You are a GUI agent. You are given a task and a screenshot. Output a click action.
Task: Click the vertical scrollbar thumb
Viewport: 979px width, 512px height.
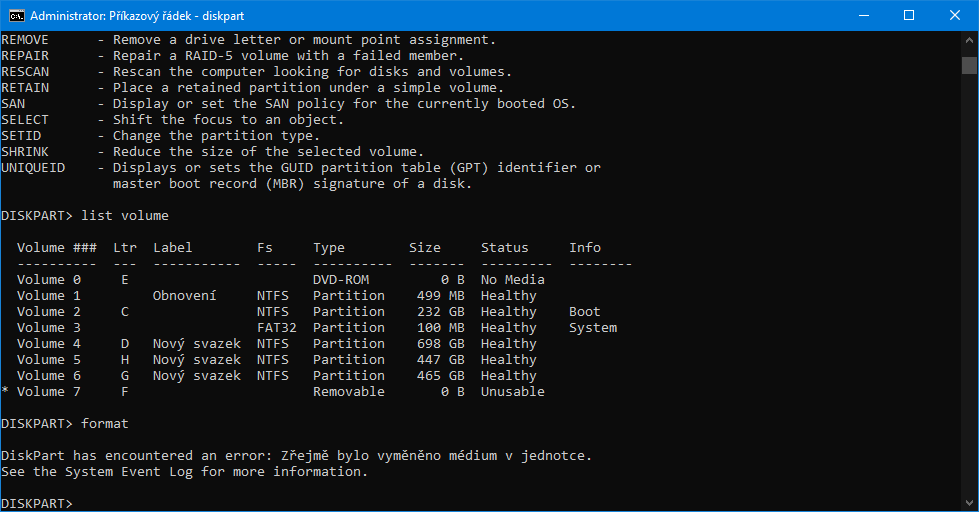click(969, 66)
